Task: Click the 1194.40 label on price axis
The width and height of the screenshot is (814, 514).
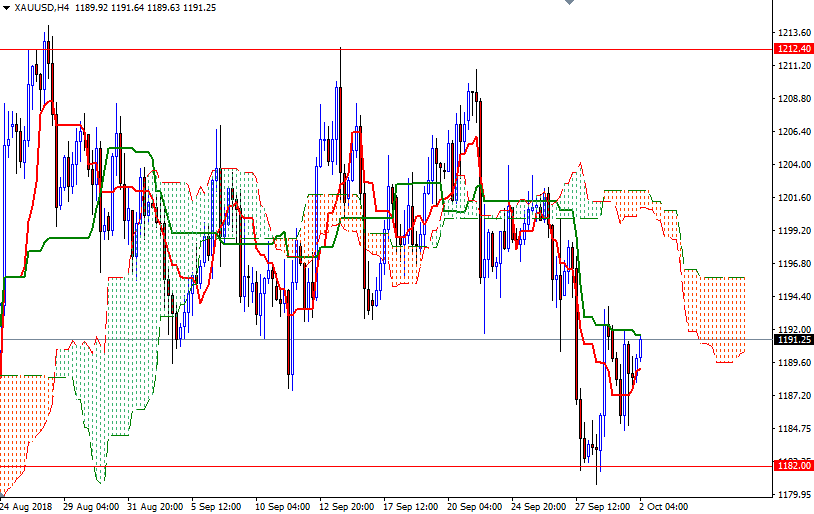Action: 793,297
